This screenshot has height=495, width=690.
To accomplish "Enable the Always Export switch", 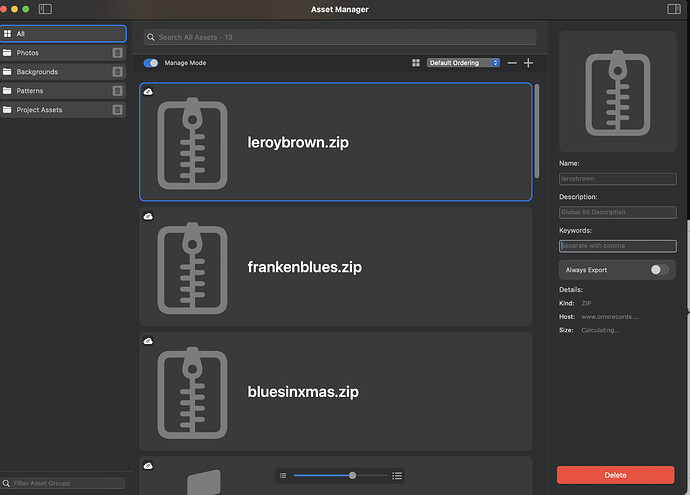I will click(x=659, y=270).
